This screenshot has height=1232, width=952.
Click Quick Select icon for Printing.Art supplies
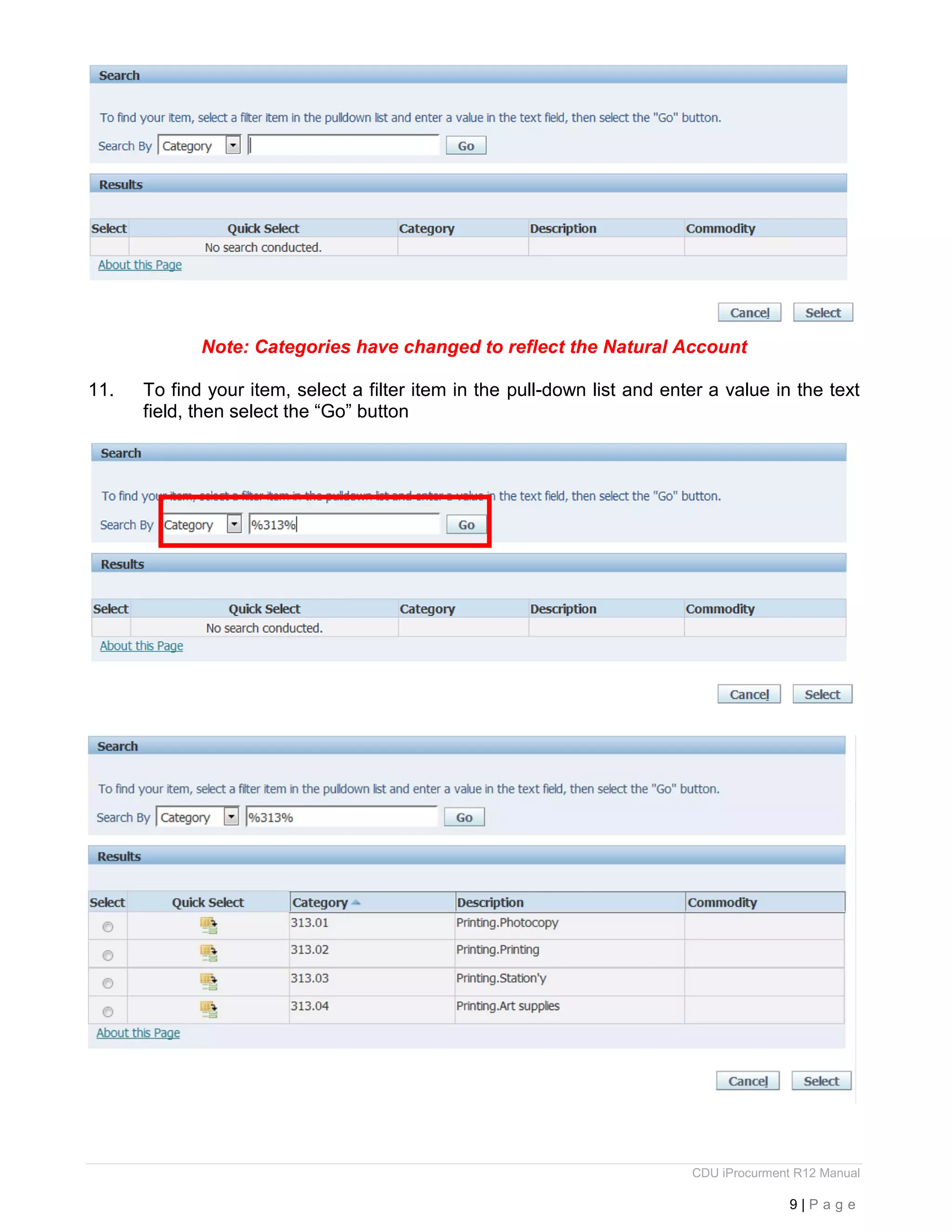point(209,1010)
